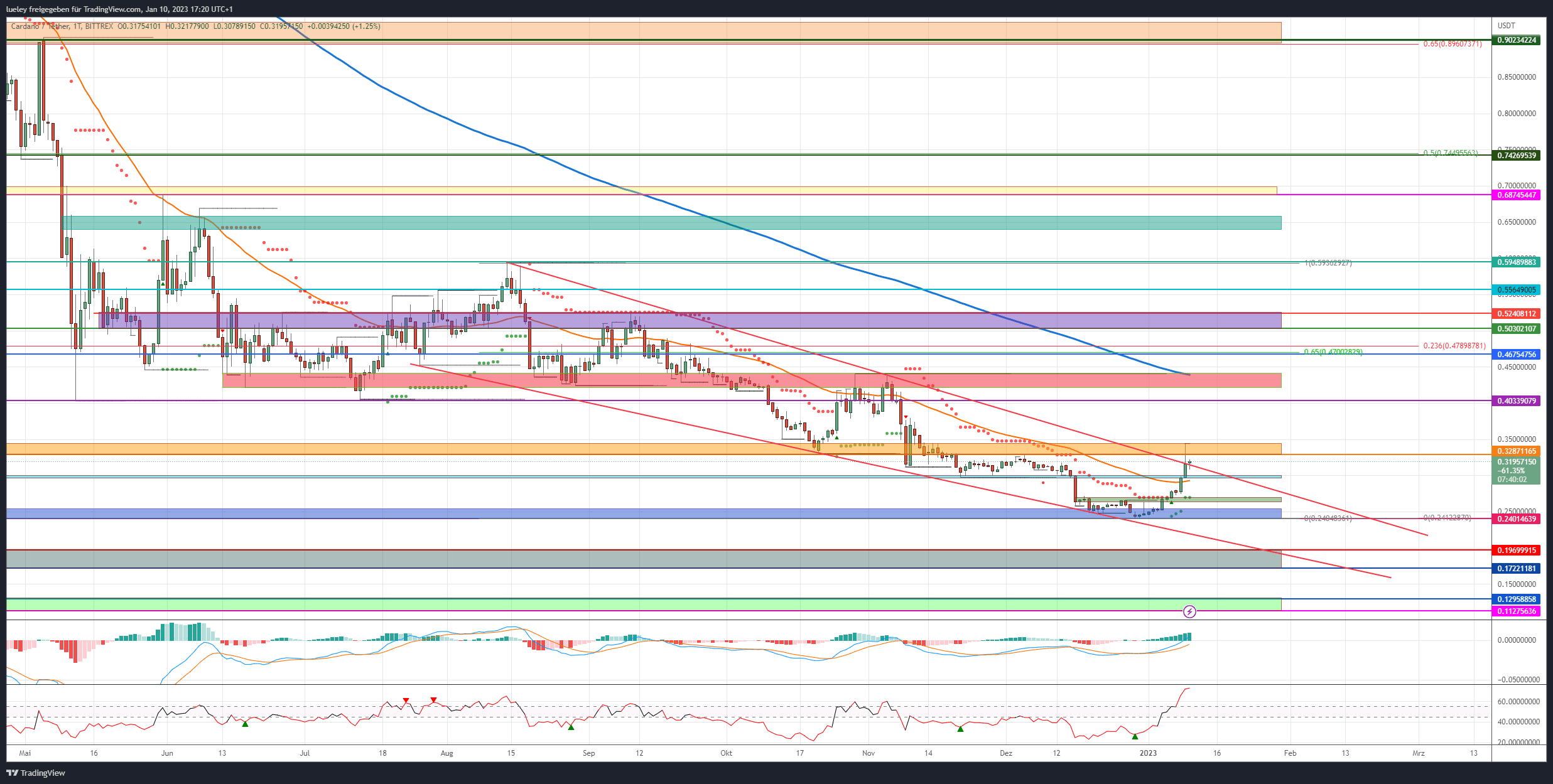Click the blue 0.46754756 price label
Viewport: 1553px width, 784px height.
(x=1517, y=355)
